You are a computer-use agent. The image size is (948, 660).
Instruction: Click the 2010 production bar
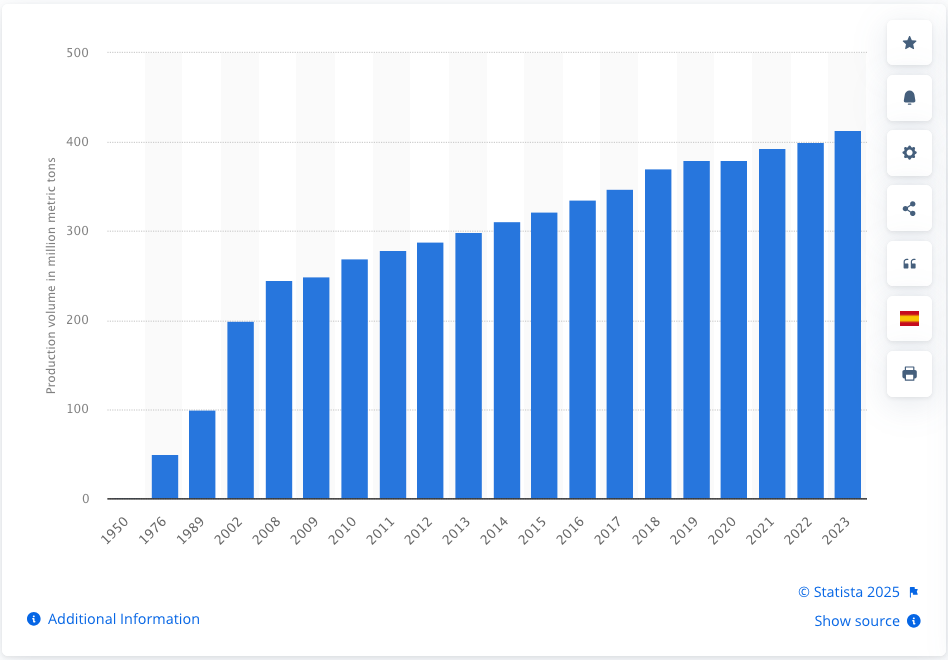[354, 379]
